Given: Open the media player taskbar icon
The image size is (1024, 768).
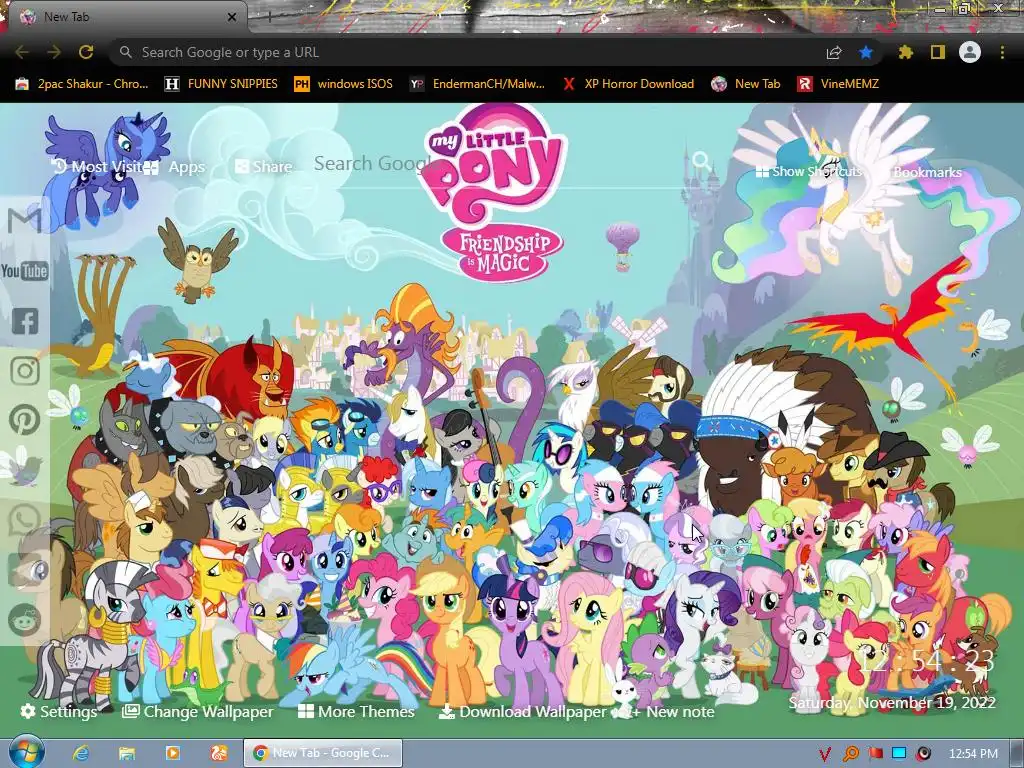Looking at the screenshot, I should pos(173,753).
